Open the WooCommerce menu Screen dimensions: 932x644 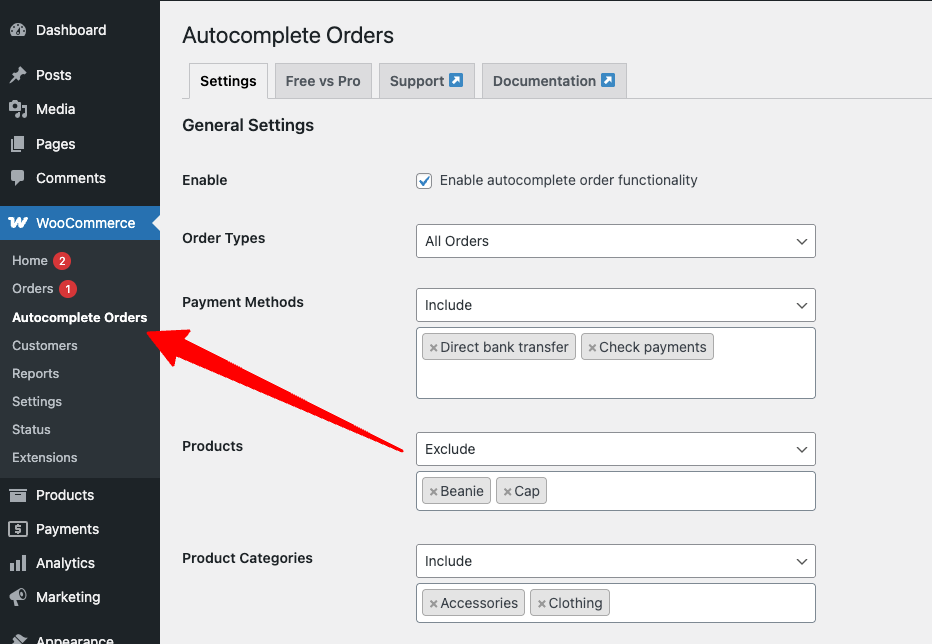(x=80, y=223)
